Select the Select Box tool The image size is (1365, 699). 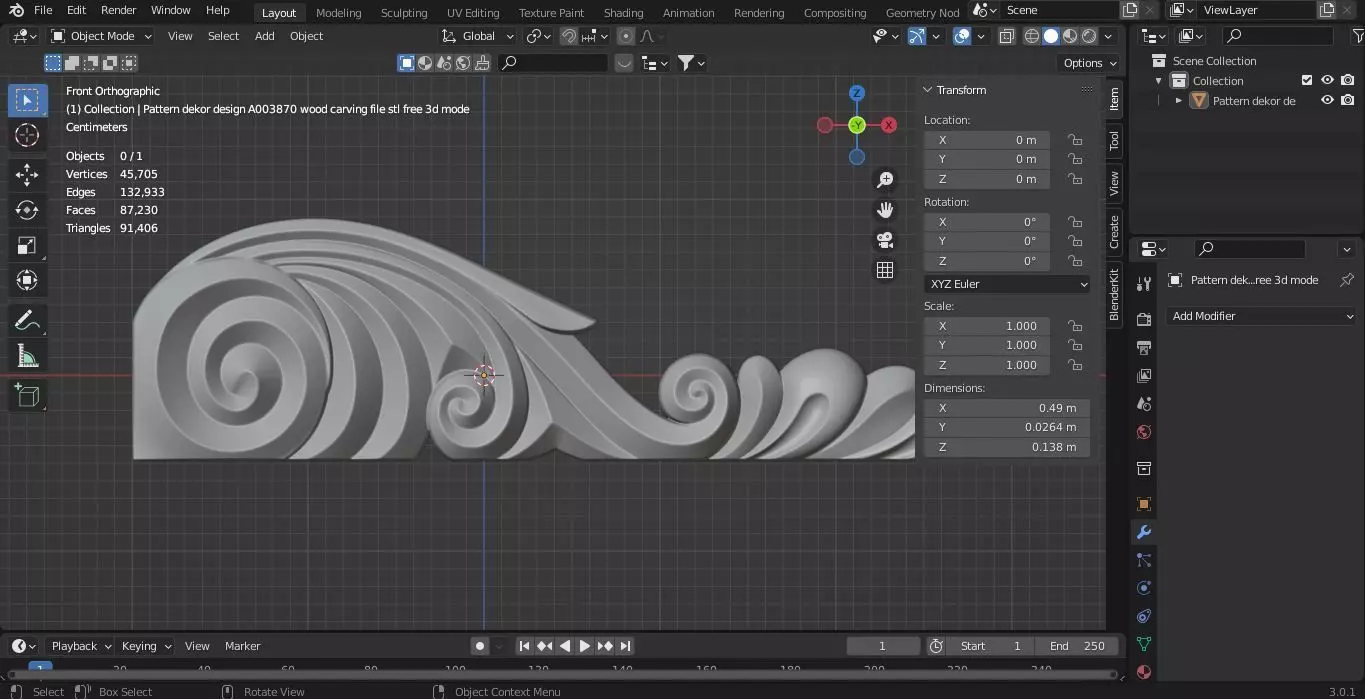coord(27,100)
